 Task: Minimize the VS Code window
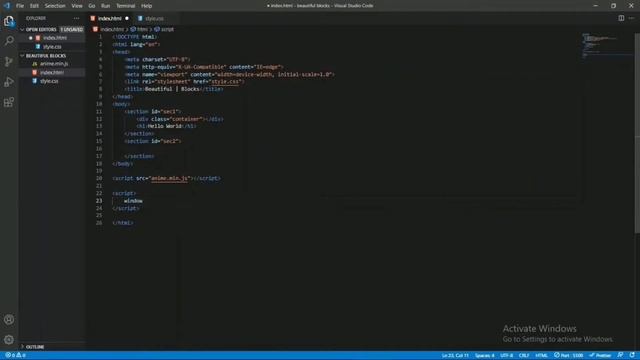click(x=596, y=6)
